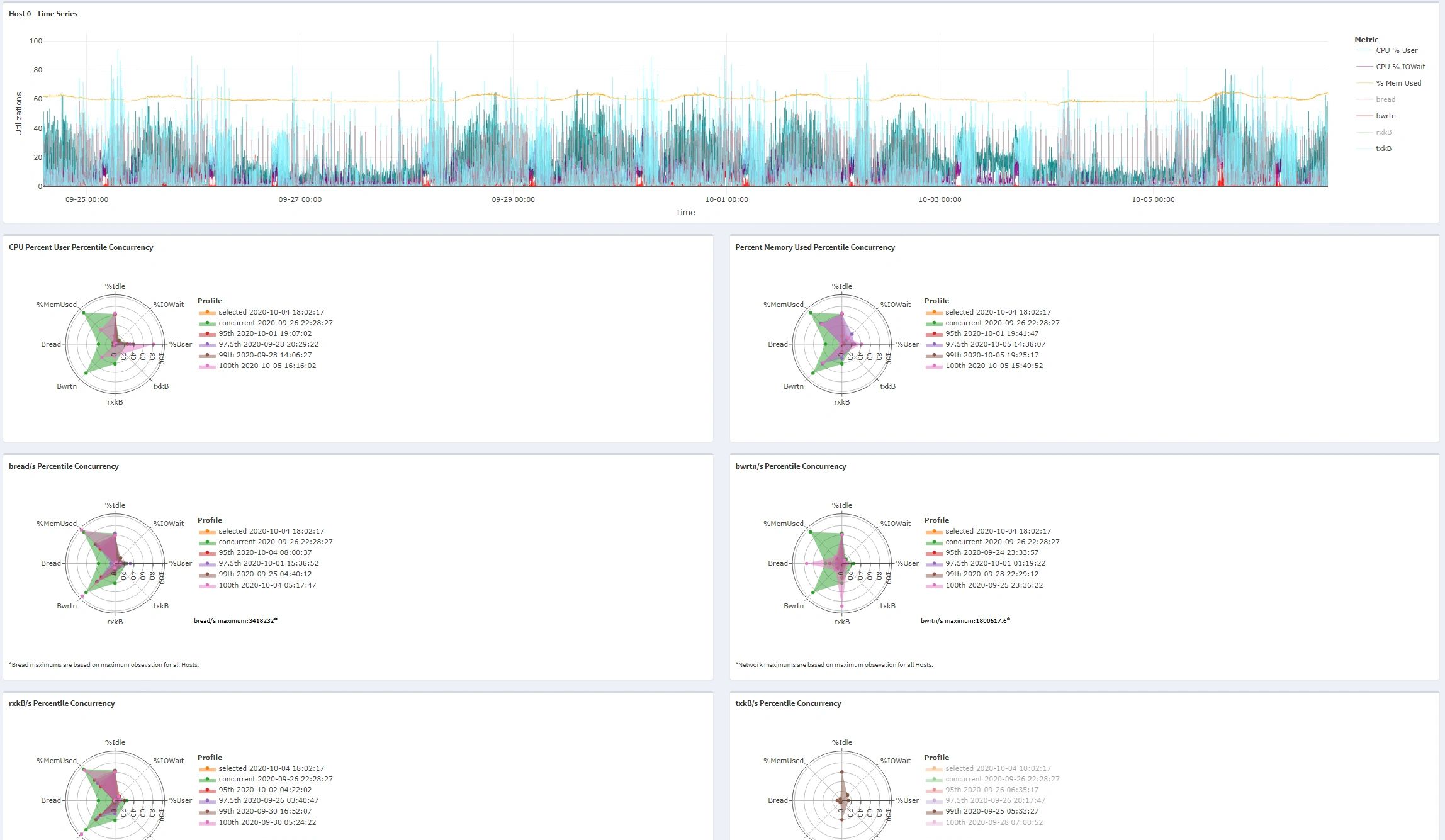Screen dimensions: 1445x840
Task: Click the 10-01 00:00 time axis label
Action: point(726,199)
